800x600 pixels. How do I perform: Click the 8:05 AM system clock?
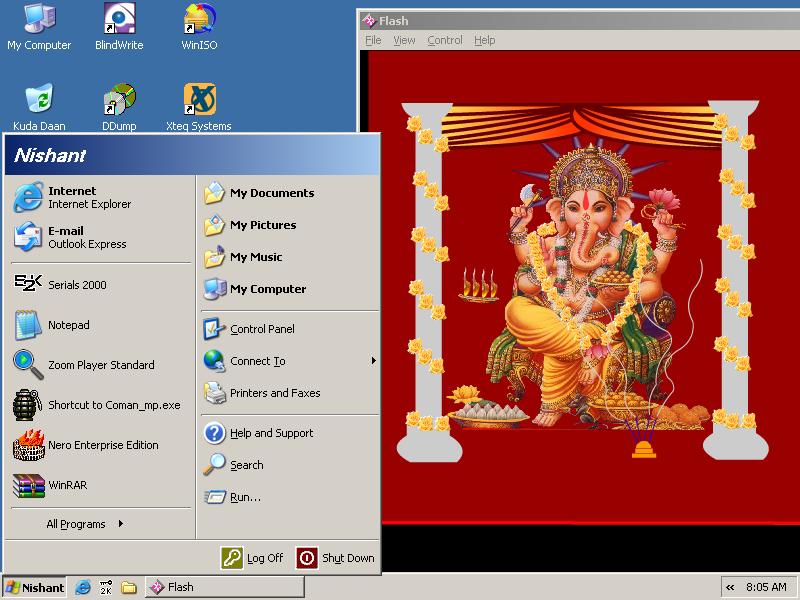pyautogui.click(x=766, y=587)
